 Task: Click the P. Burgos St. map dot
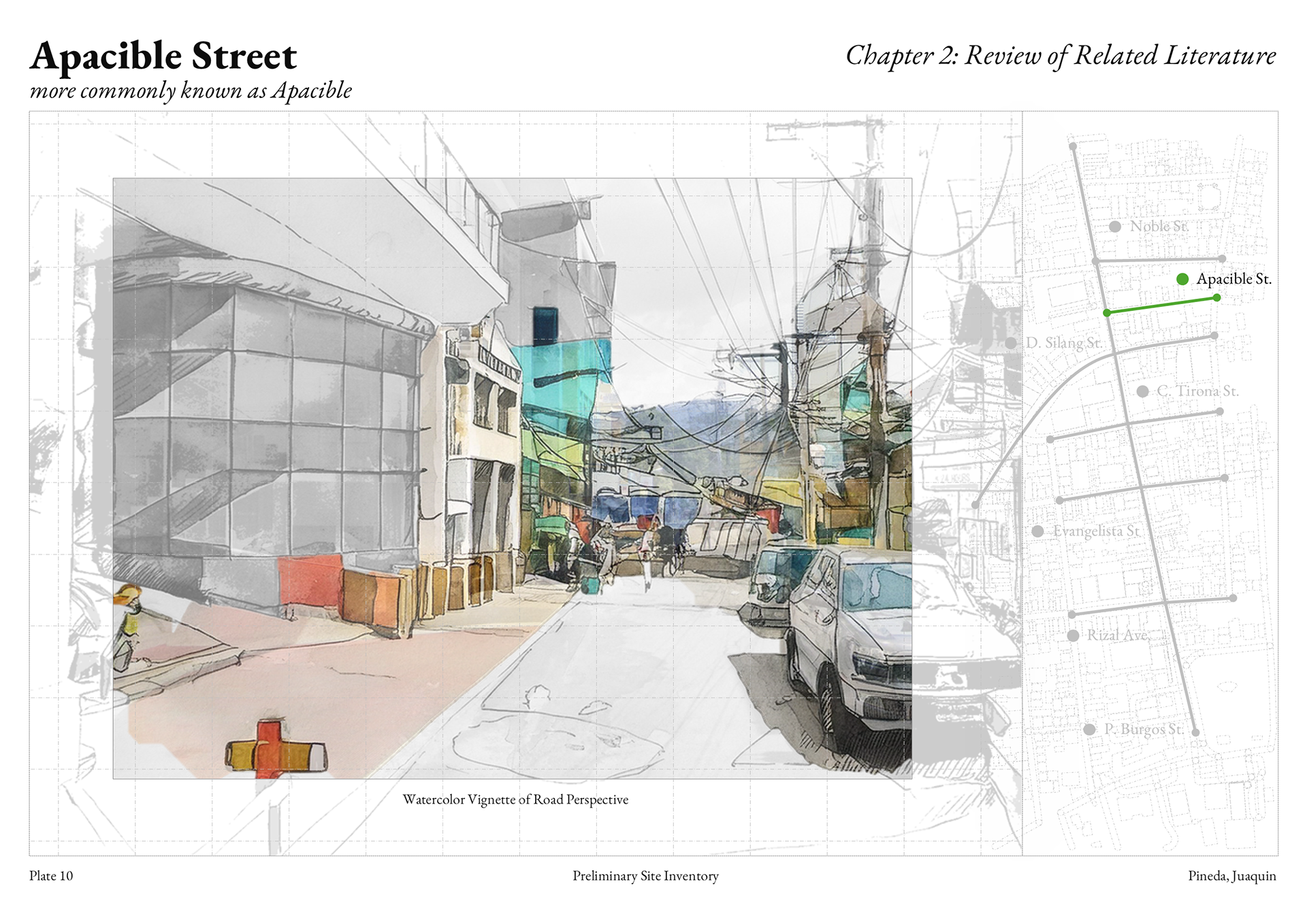pyautogui.click(x=1089, y=729)
